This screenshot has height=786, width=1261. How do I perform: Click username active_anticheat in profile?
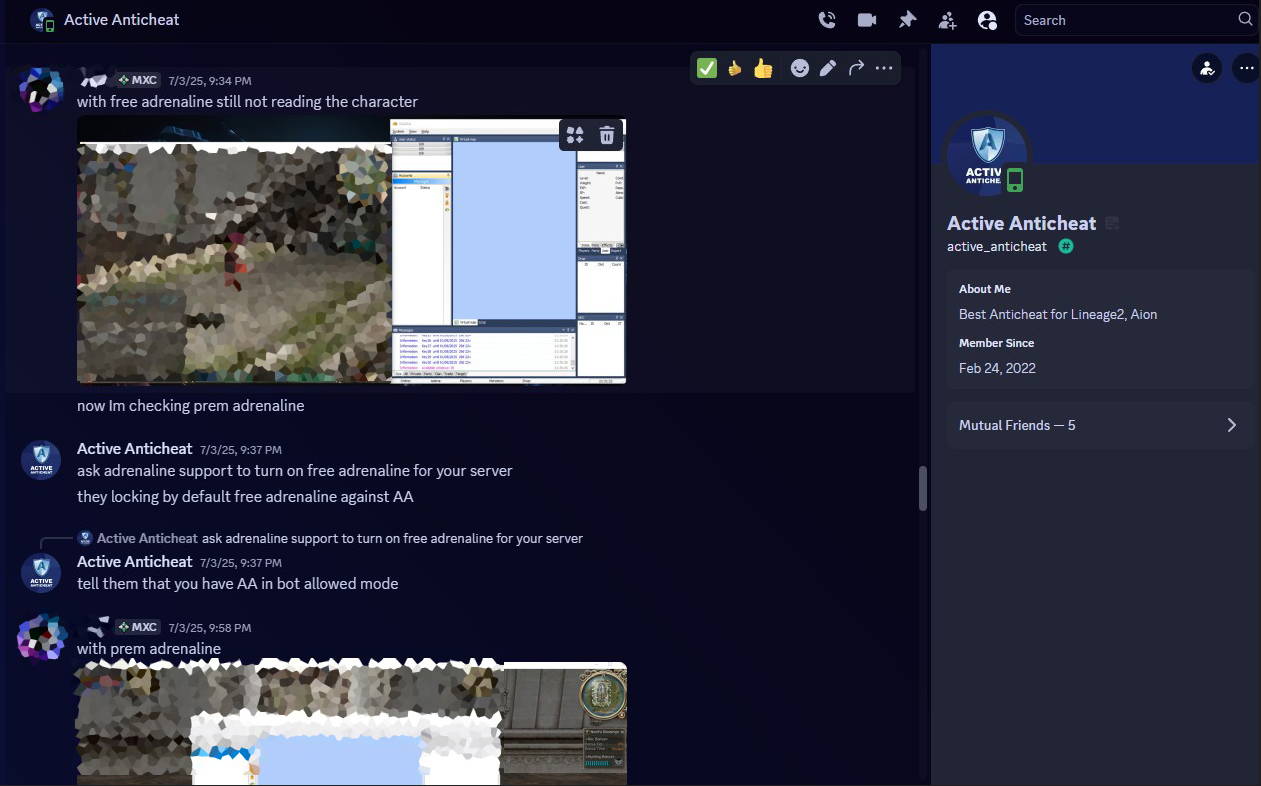996,246
